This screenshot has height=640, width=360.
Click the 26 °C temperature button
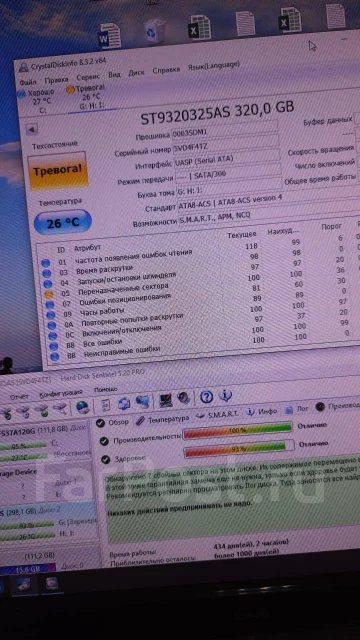62,223
